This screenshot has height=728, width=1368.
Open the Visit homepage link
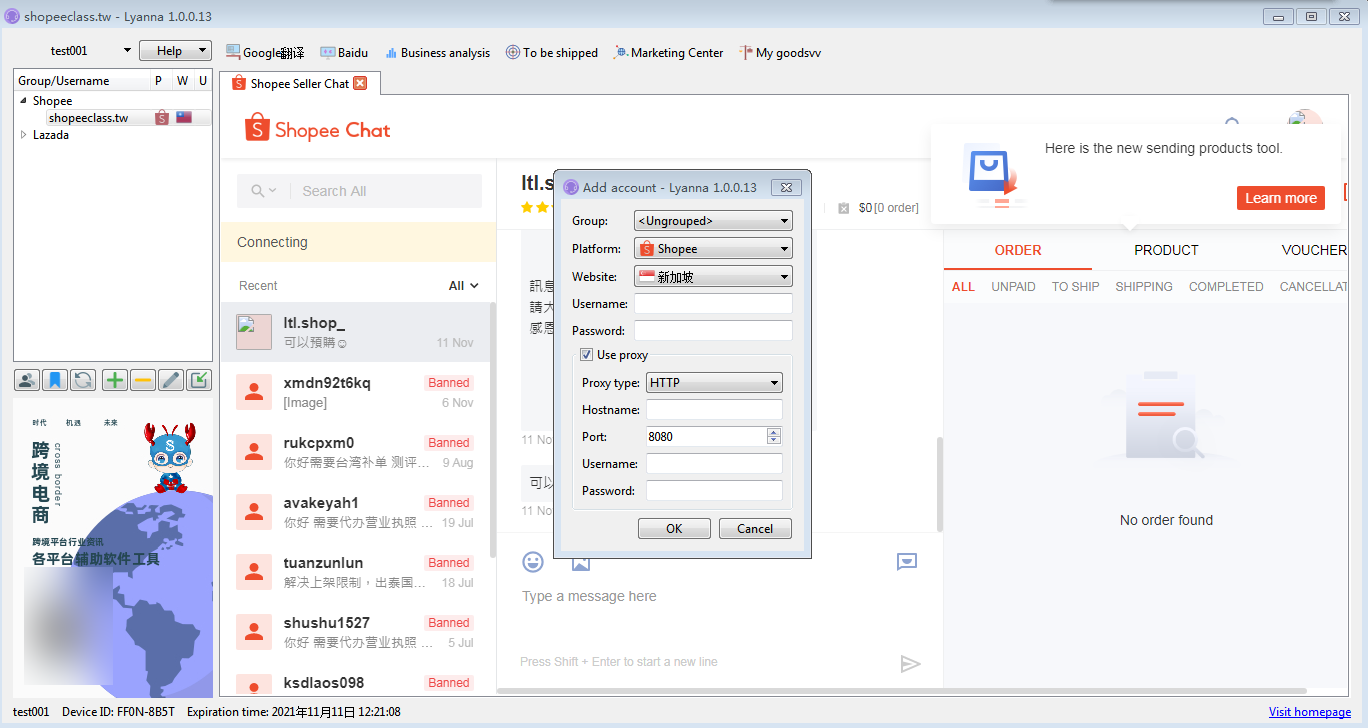[1310, 712]
